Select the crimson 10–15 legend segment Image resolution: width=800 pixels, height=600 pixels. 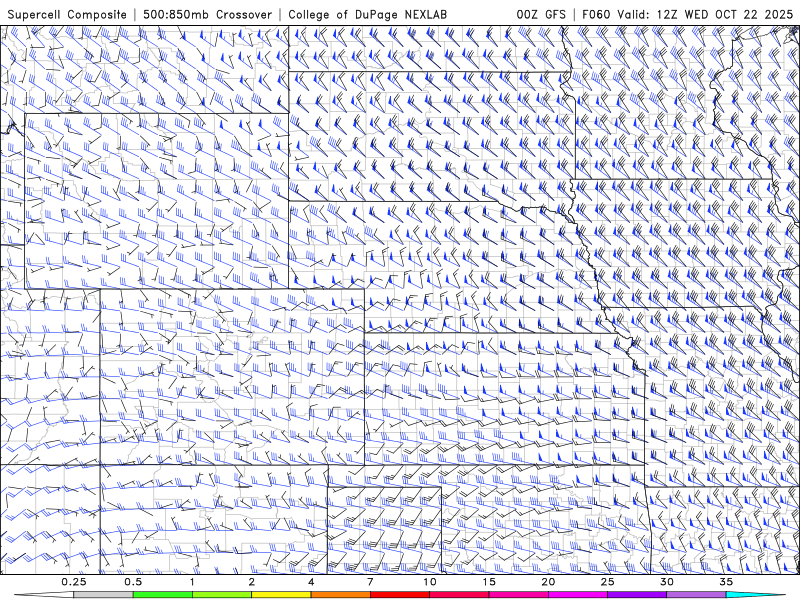[x=459, y=595]
